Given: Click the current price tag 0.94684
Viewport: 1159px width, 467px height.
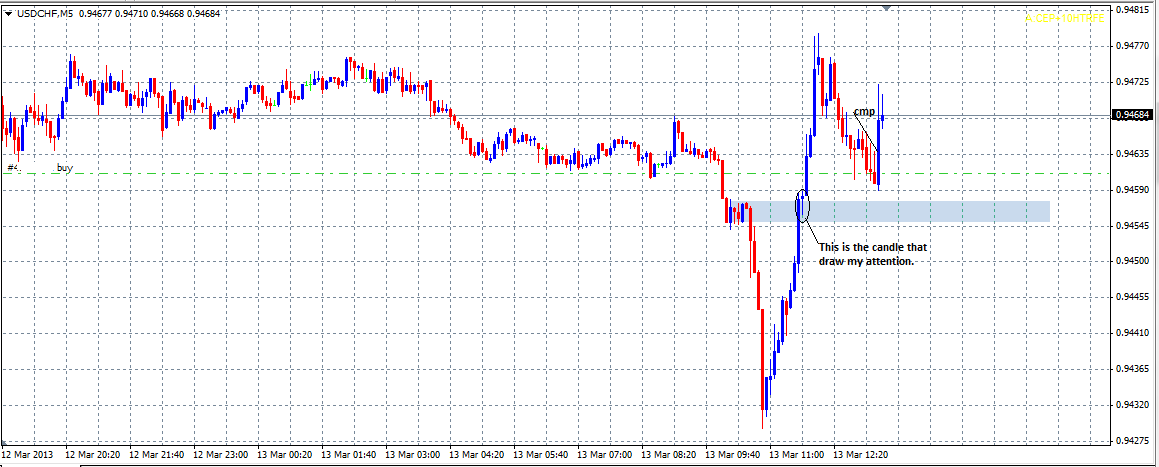Looking at the screenshot, I should (1132, 116).
